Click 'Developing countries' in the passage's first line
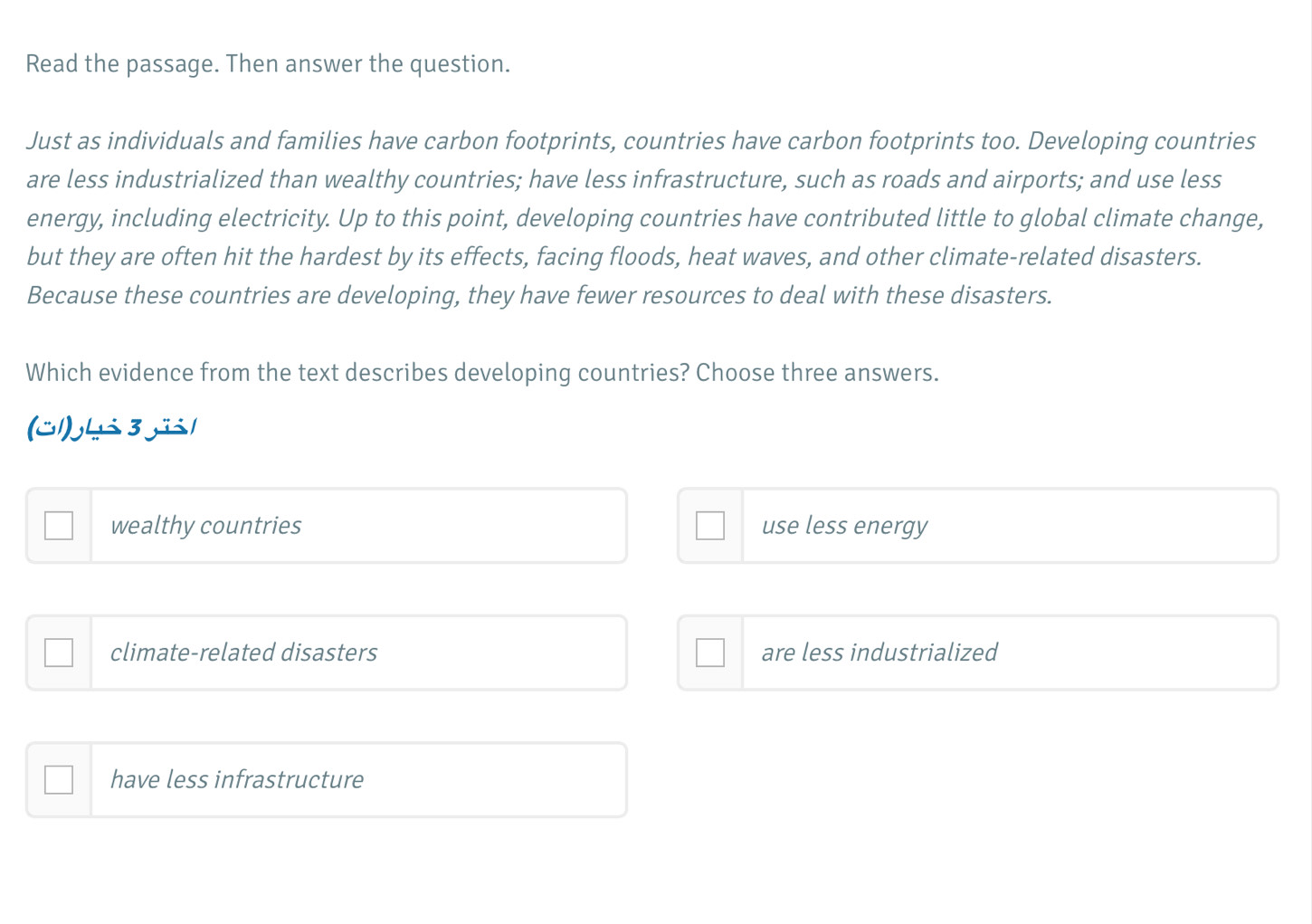1312x924 pixels. pyautogui.click(x=1142, y=141)
